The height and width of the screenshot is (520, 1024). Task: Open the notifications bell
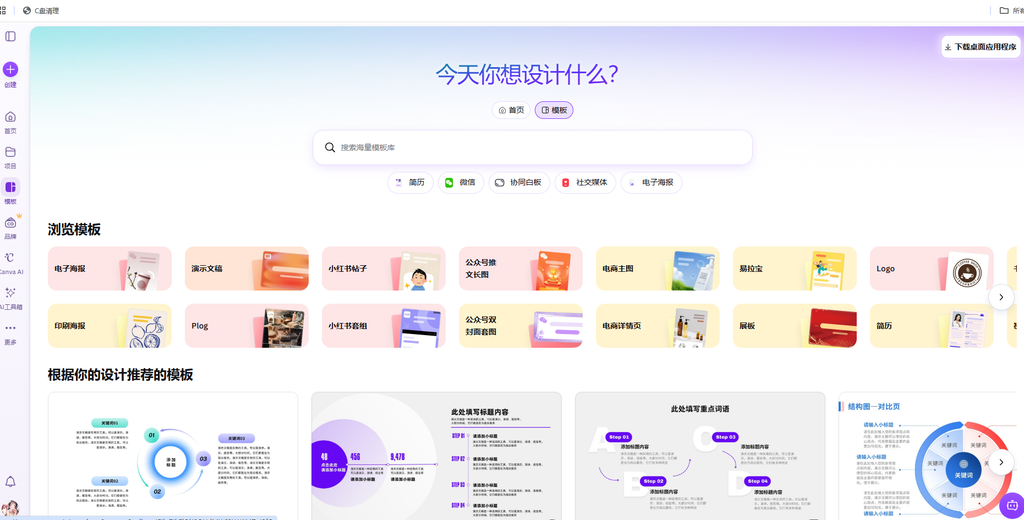[x=10, y=481]
